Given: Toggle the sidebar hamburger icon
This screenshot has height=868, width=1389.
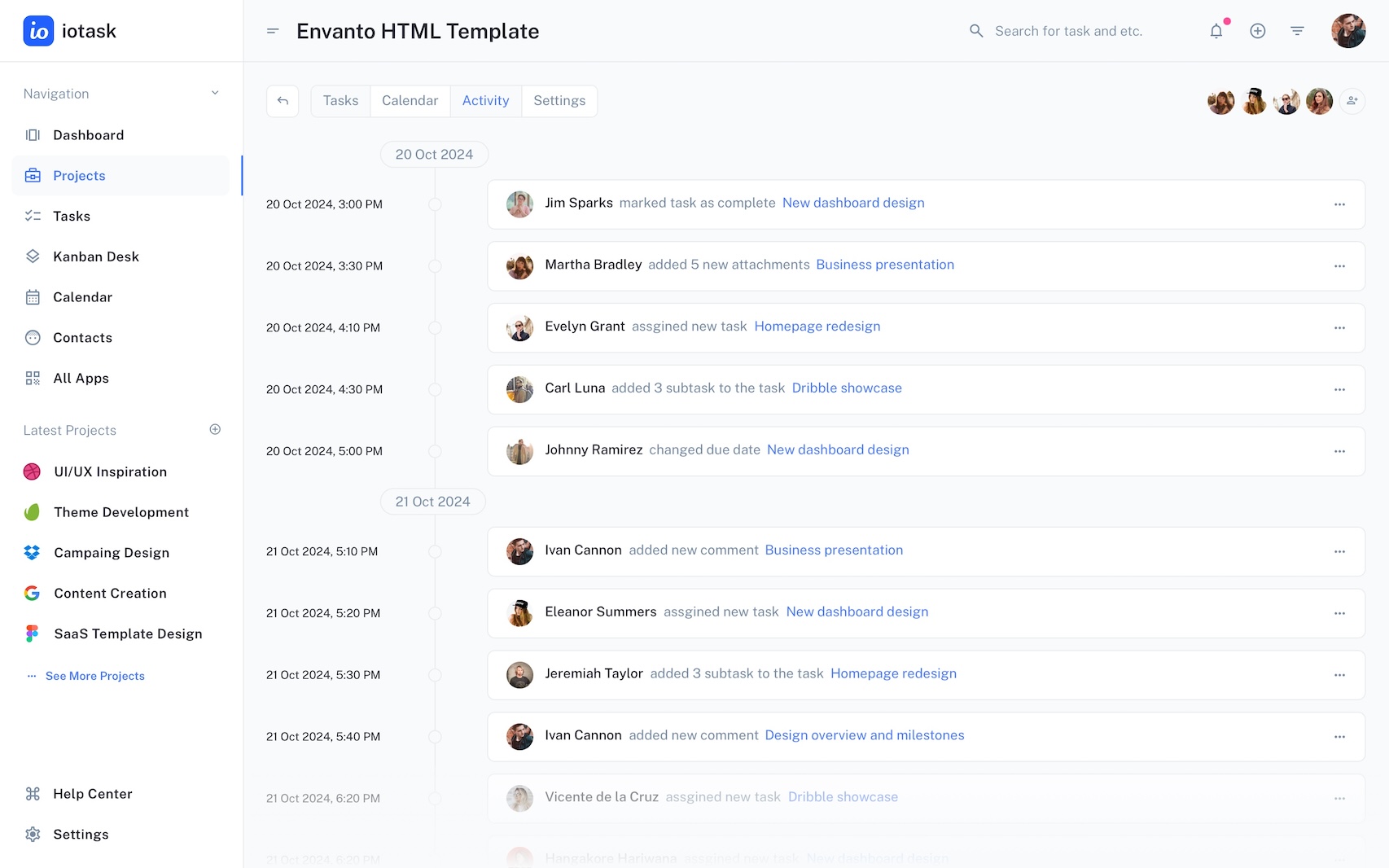Looking at the screenshot, I should click(273, 31).
